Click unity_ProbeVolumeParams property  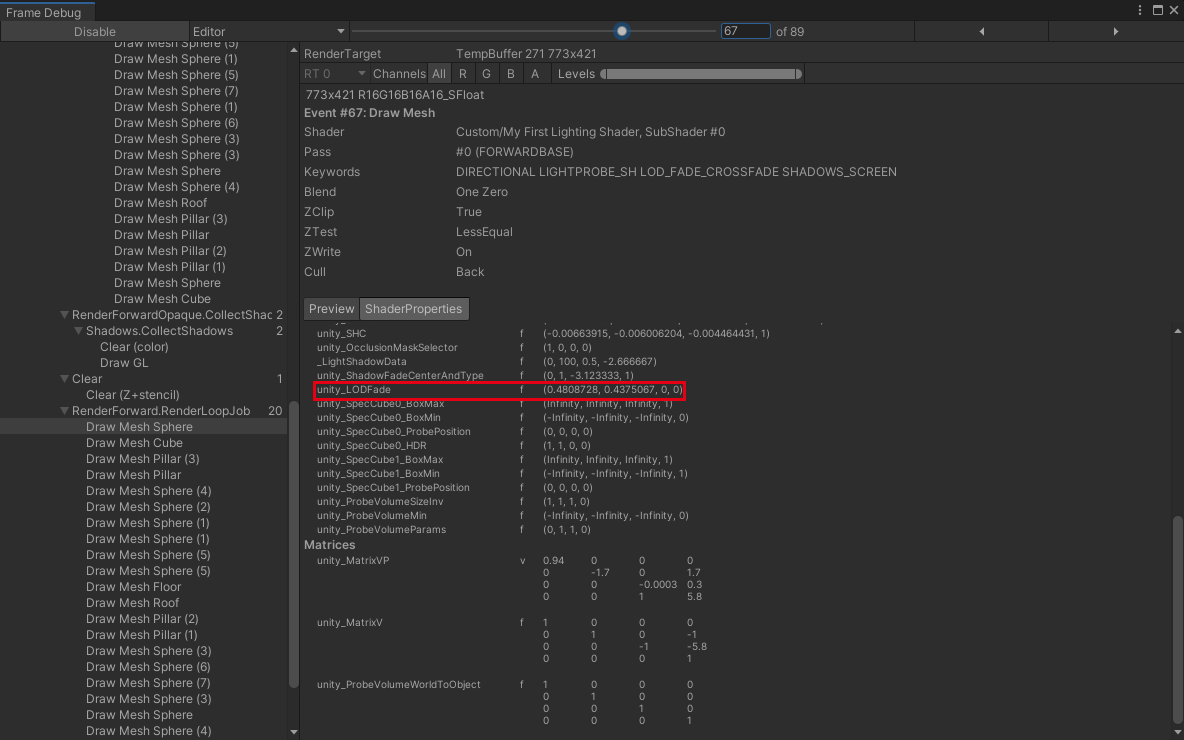point(381,529)
